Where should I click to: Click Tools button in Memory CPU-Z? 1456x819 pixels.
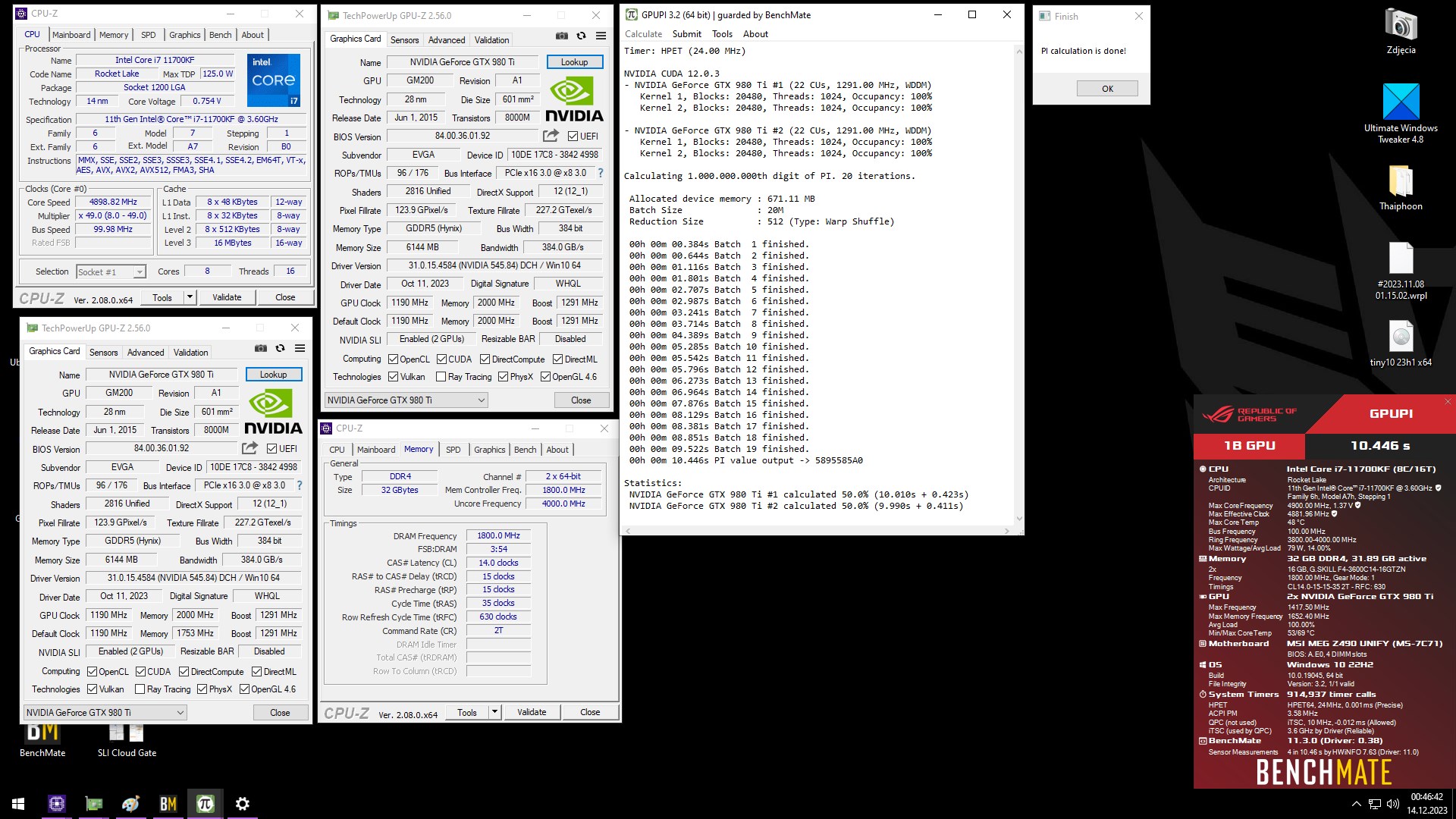point(467,712)
